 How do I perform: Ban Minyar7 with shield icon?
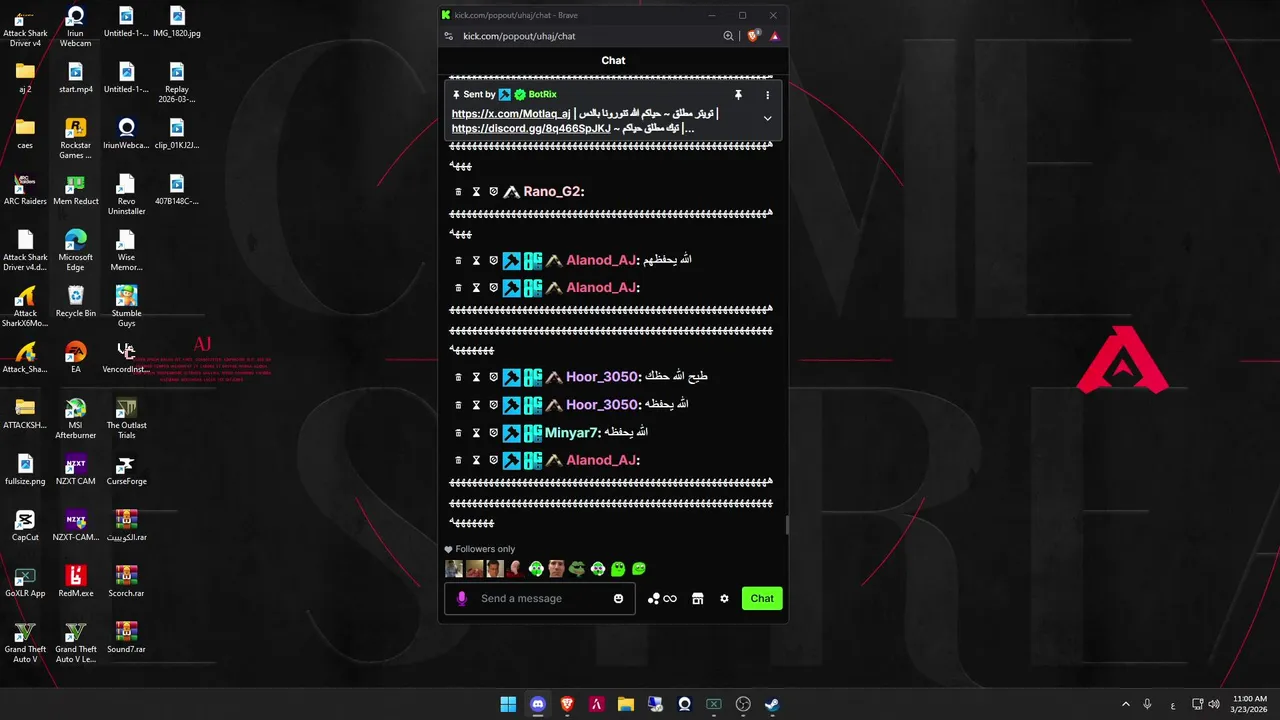pos(493,432)
